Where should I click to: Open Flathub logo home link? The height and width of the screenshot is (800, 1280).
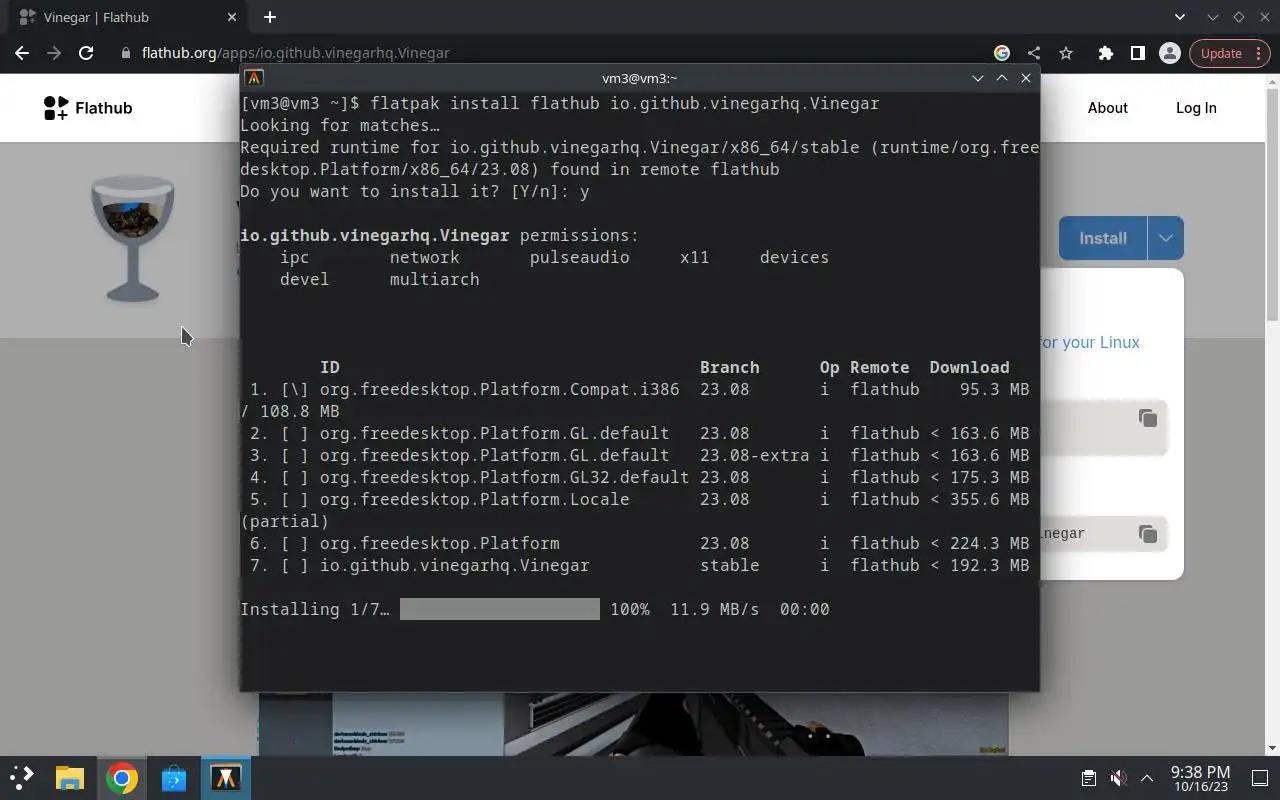(88, 108)
